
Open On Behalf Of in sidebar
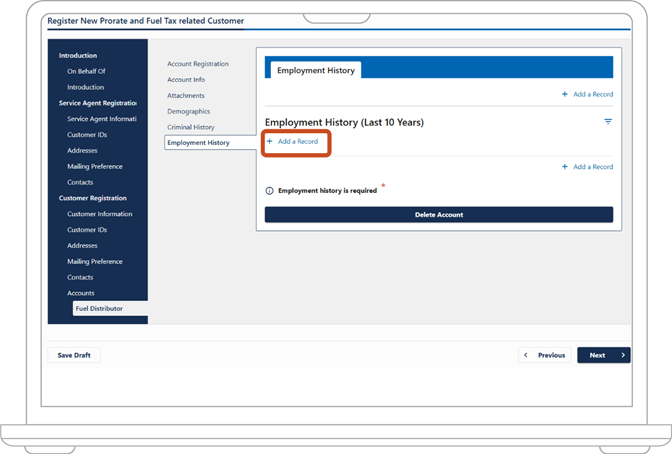[x=86, y=71]
